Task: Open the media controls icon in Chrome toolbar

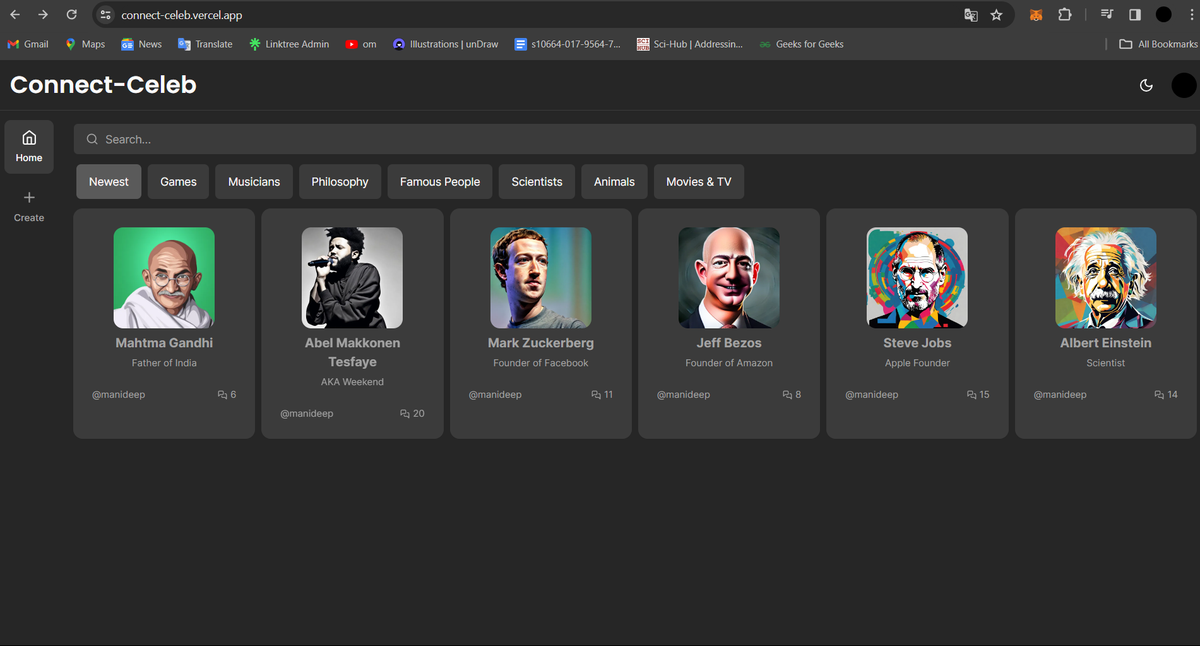Action: click(1107, 15)
